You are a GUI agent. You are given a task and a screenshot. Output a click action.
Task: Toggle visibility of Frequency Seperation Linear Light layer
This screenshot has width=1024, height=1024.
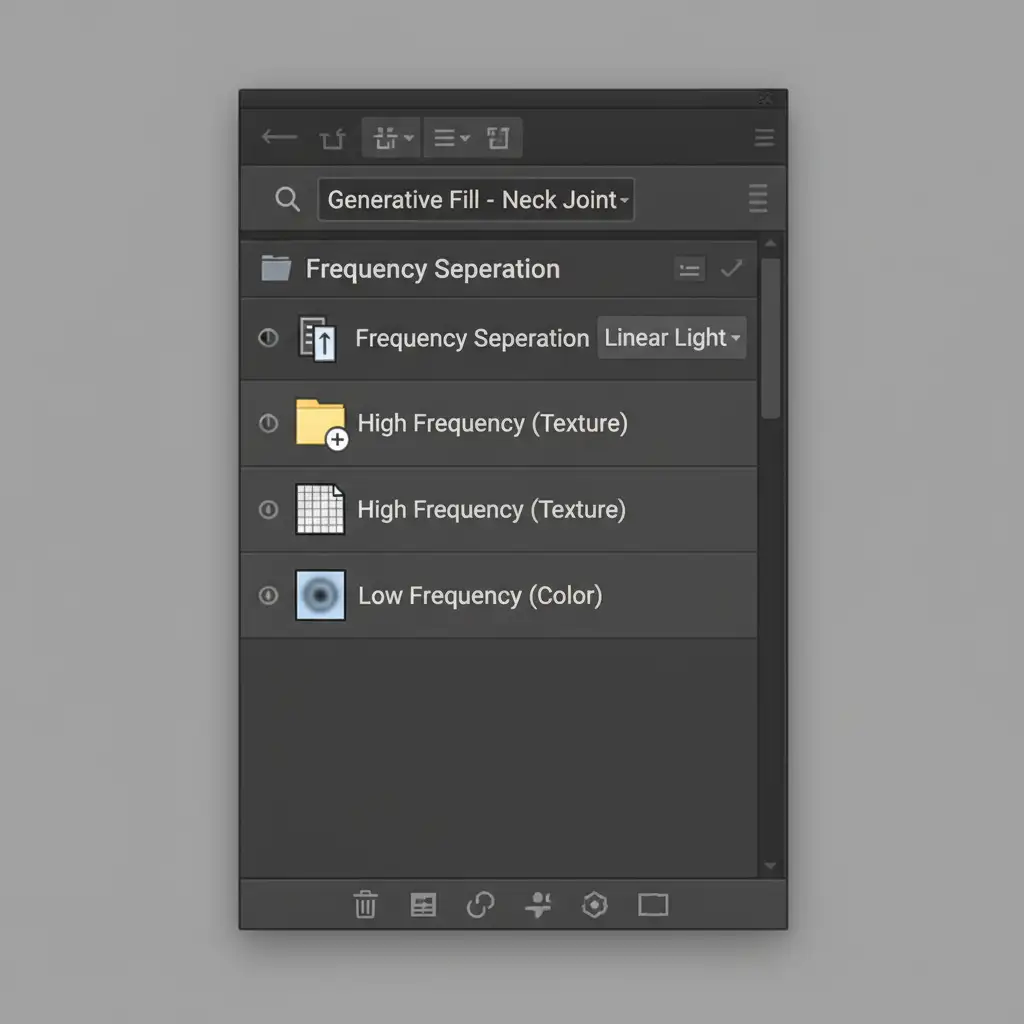click(268, 338)
